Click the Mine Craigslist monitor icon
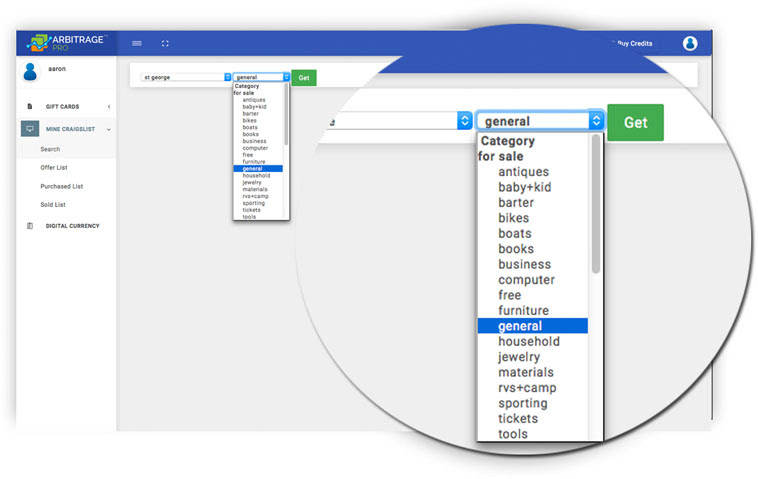Screen dimensions: 758x479 click(30, 129)
